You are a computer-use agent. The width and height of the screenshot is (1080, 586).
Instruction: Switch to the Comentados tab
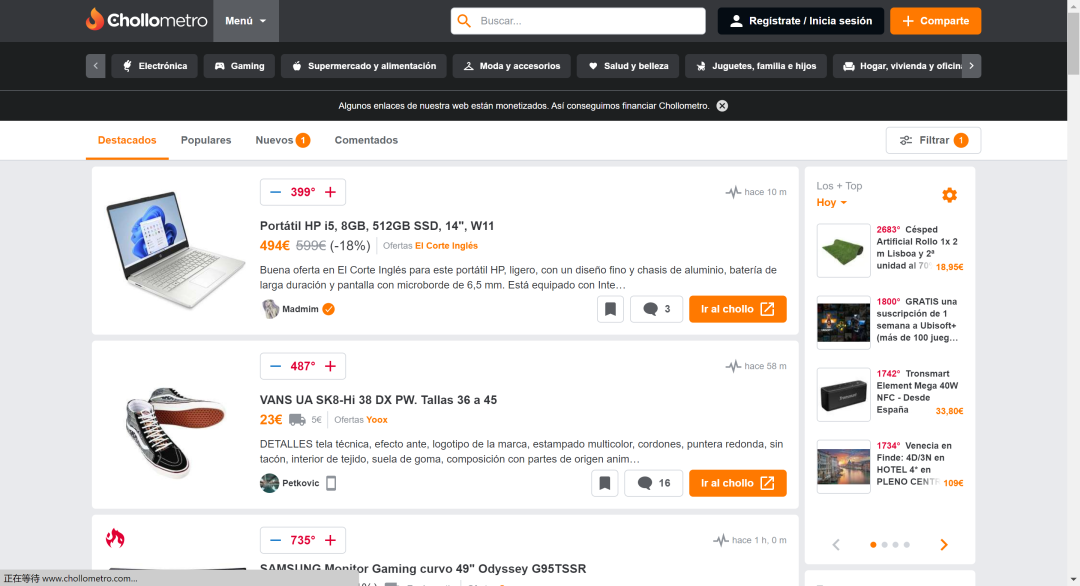click(366, 140)
